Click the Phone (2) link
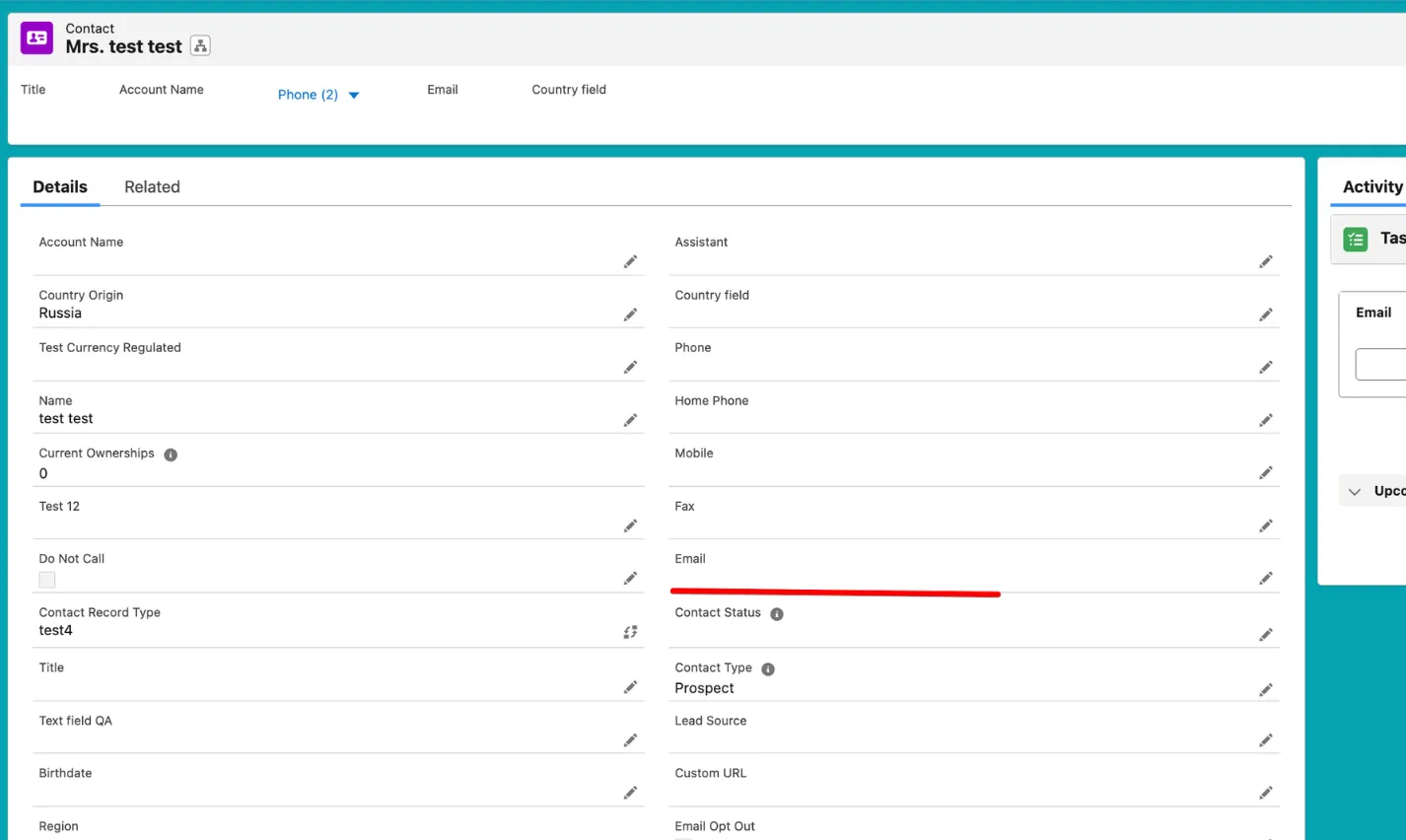1406x840 pixels. tap(308, 95)
